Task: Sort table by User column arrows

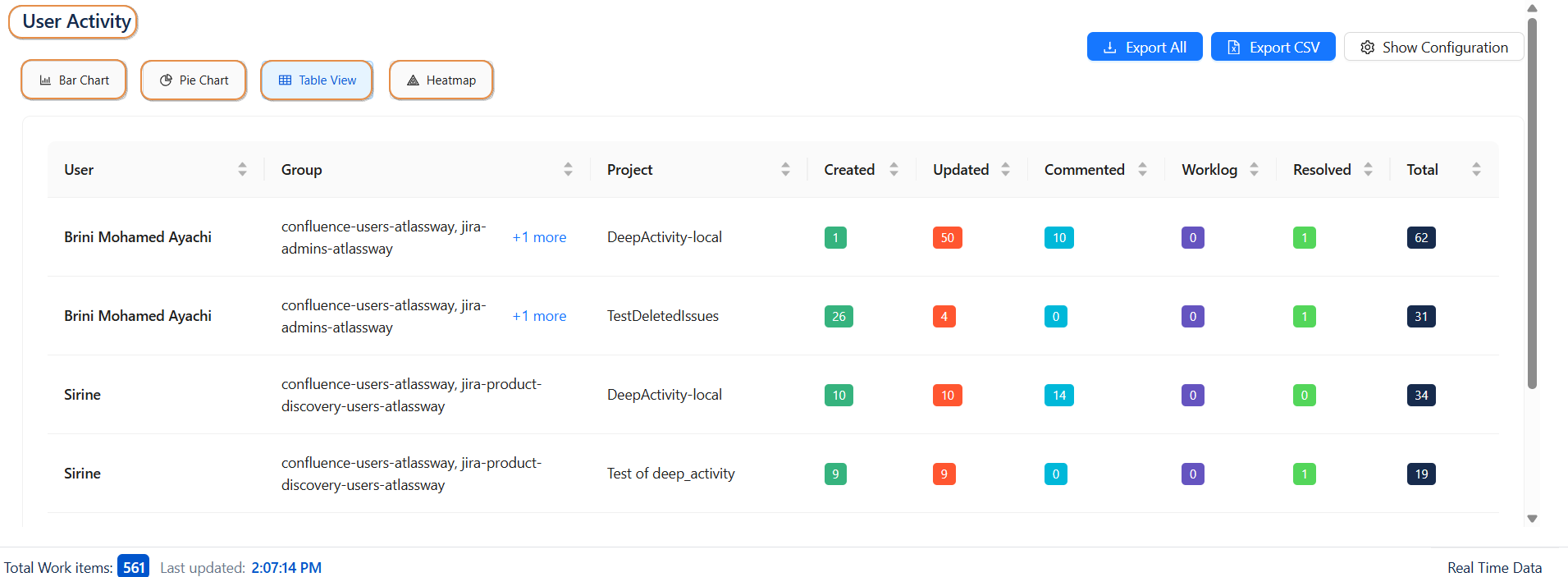Action: point(242,170)
